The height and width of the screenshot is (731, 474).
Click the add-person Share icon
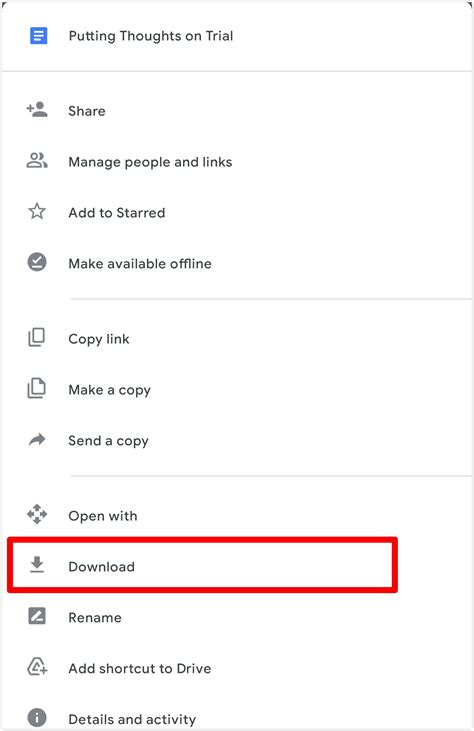[37, 110]
